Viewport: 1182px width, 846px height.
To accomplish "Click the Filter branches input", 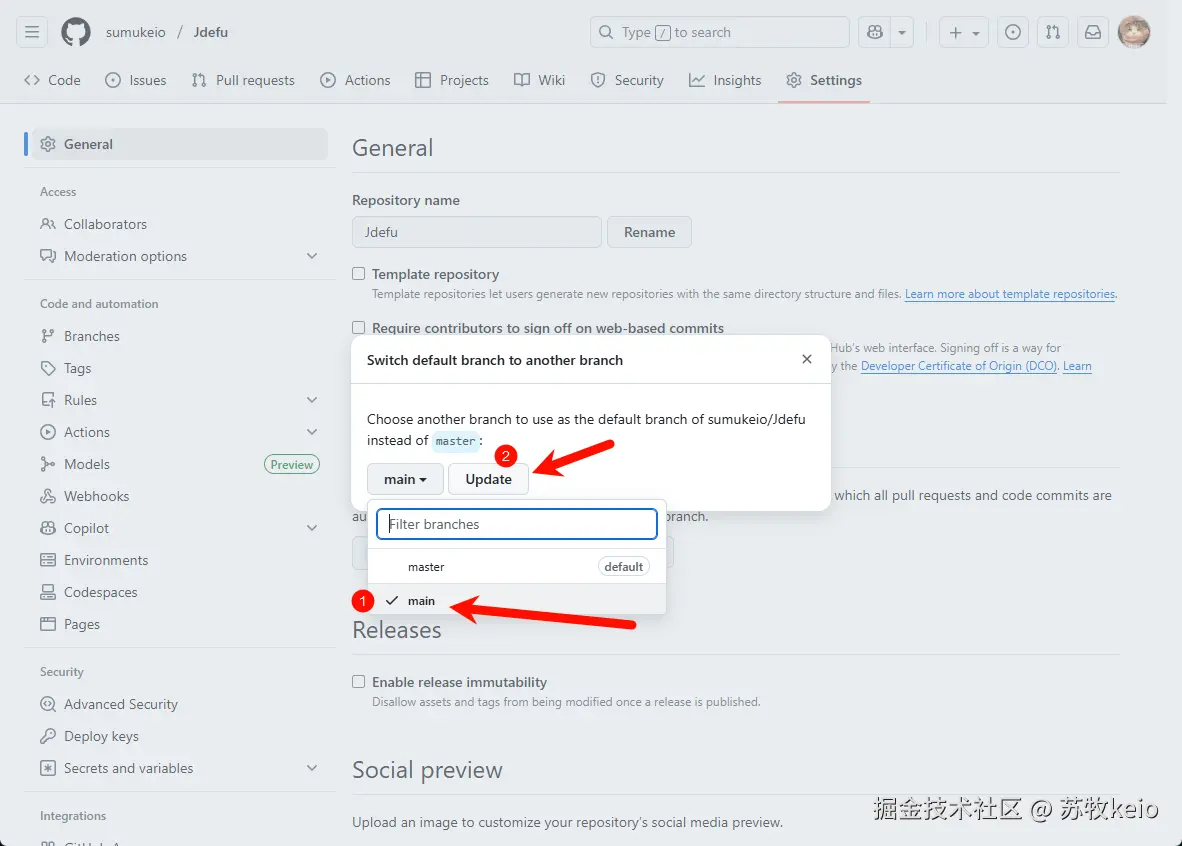I will point(516,524).
